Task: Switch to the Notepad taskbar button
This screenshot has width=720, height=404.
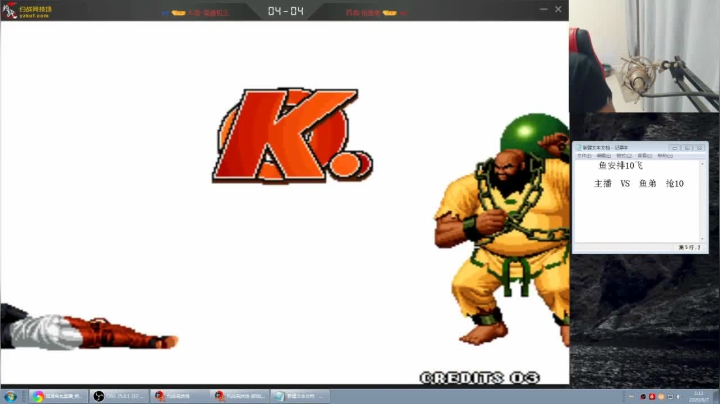Action: click(300, 396)
